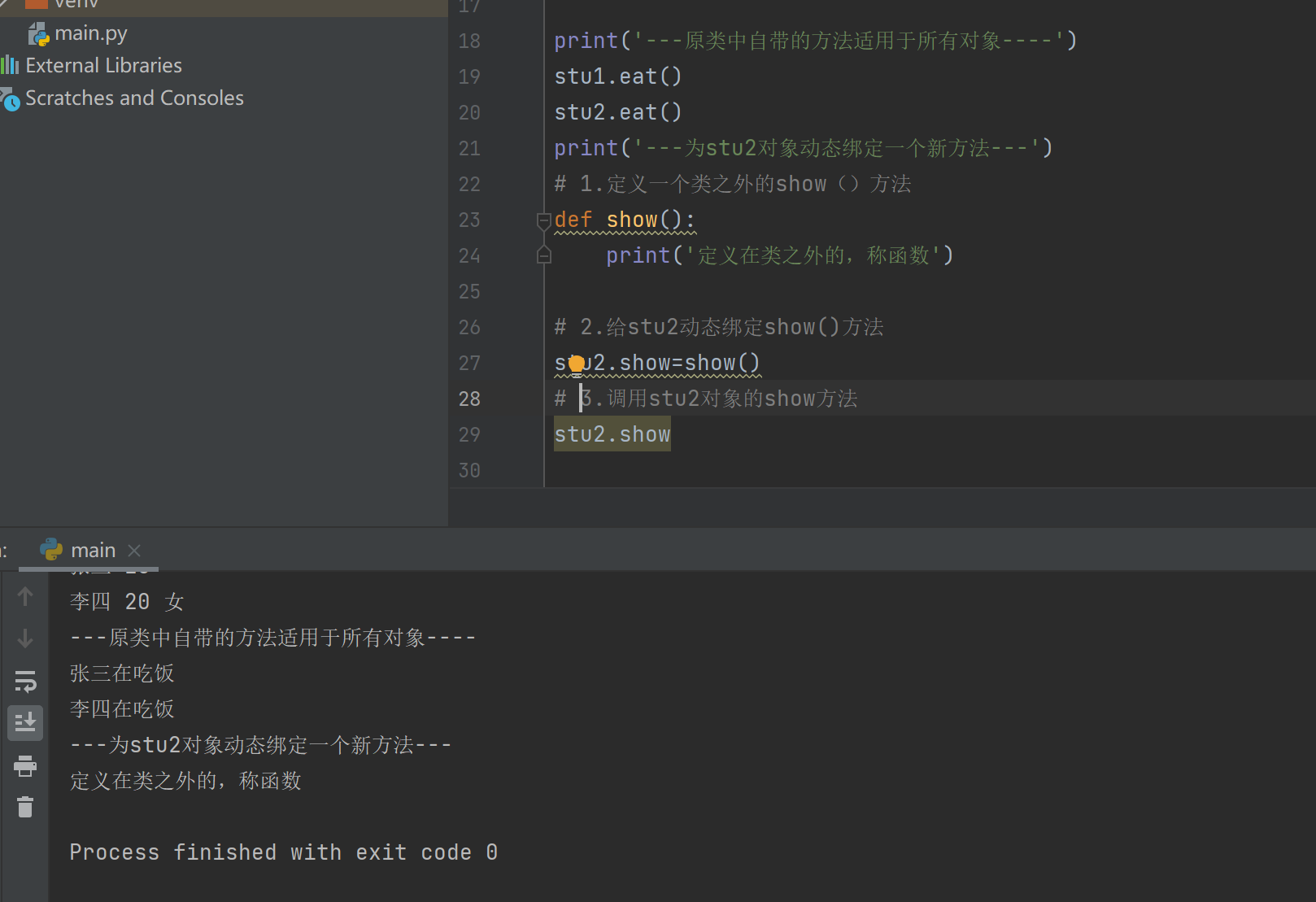Click the comment '# 2.给stu2动态绑定show()方法'
This screenshot has height=902, width=1316.
click(x=719, y=327)
